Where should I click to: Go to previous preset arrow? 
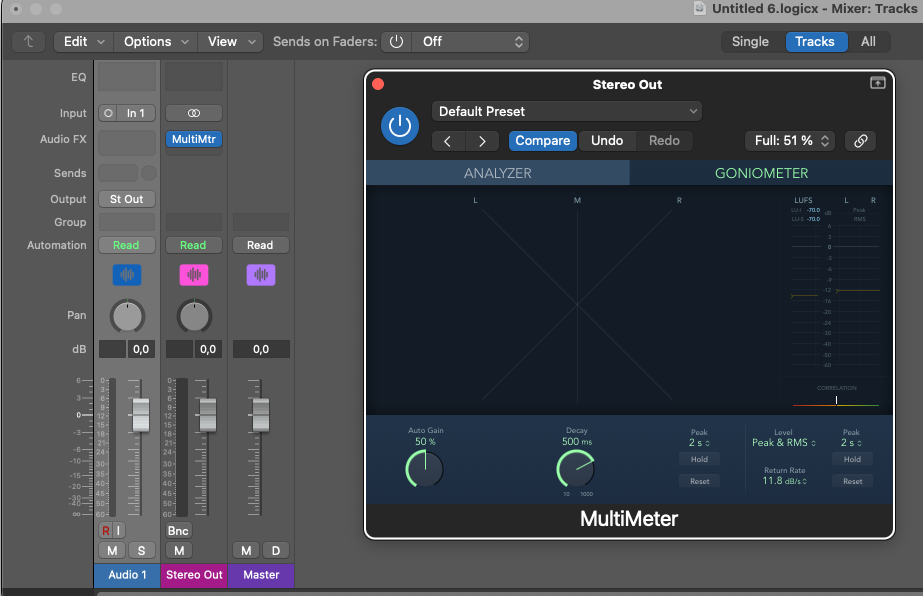click(x=448, y=141)
